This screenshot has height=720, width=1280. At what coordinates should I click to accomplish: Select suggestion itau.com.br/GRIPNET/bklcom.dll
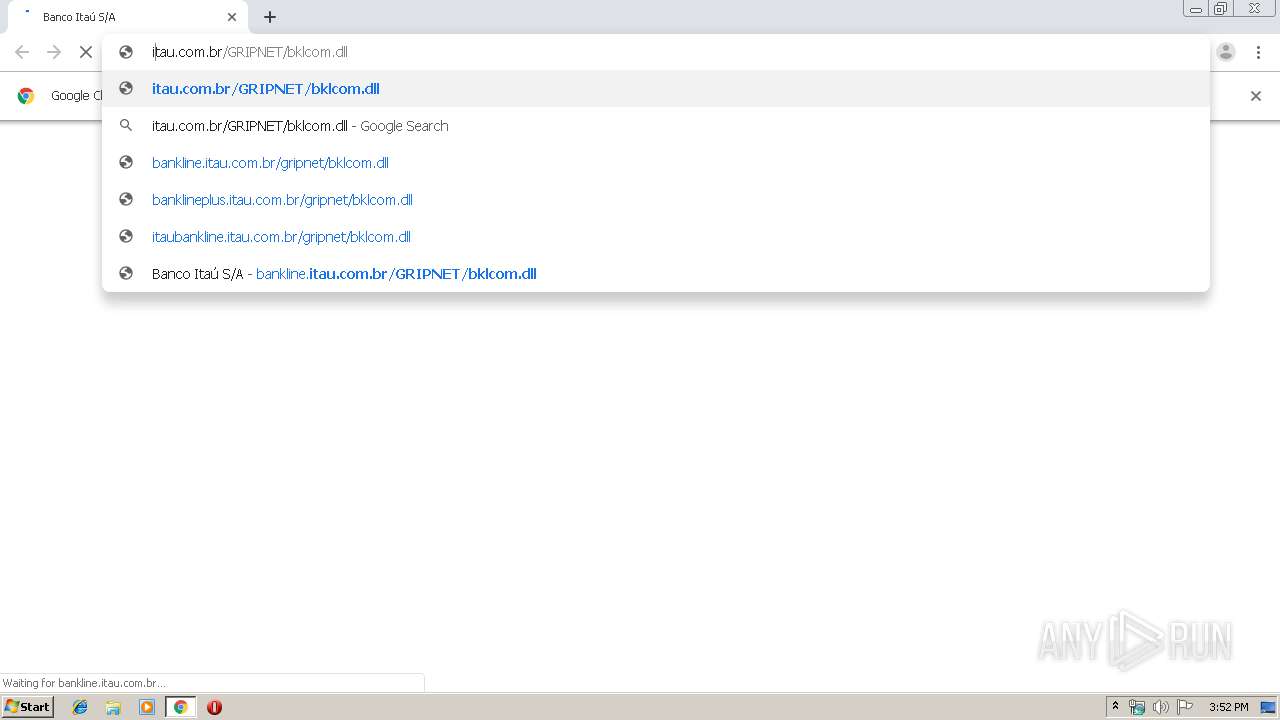pyautogui.click(x=656, y=89)
